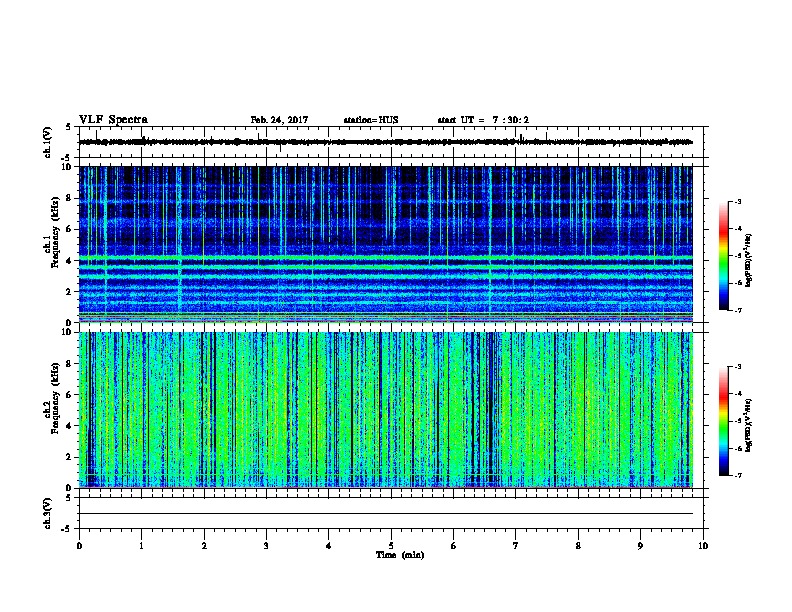Click the "-4" tick on the ch.1 colorbar

pyautogui.click(x=737, y=229)
